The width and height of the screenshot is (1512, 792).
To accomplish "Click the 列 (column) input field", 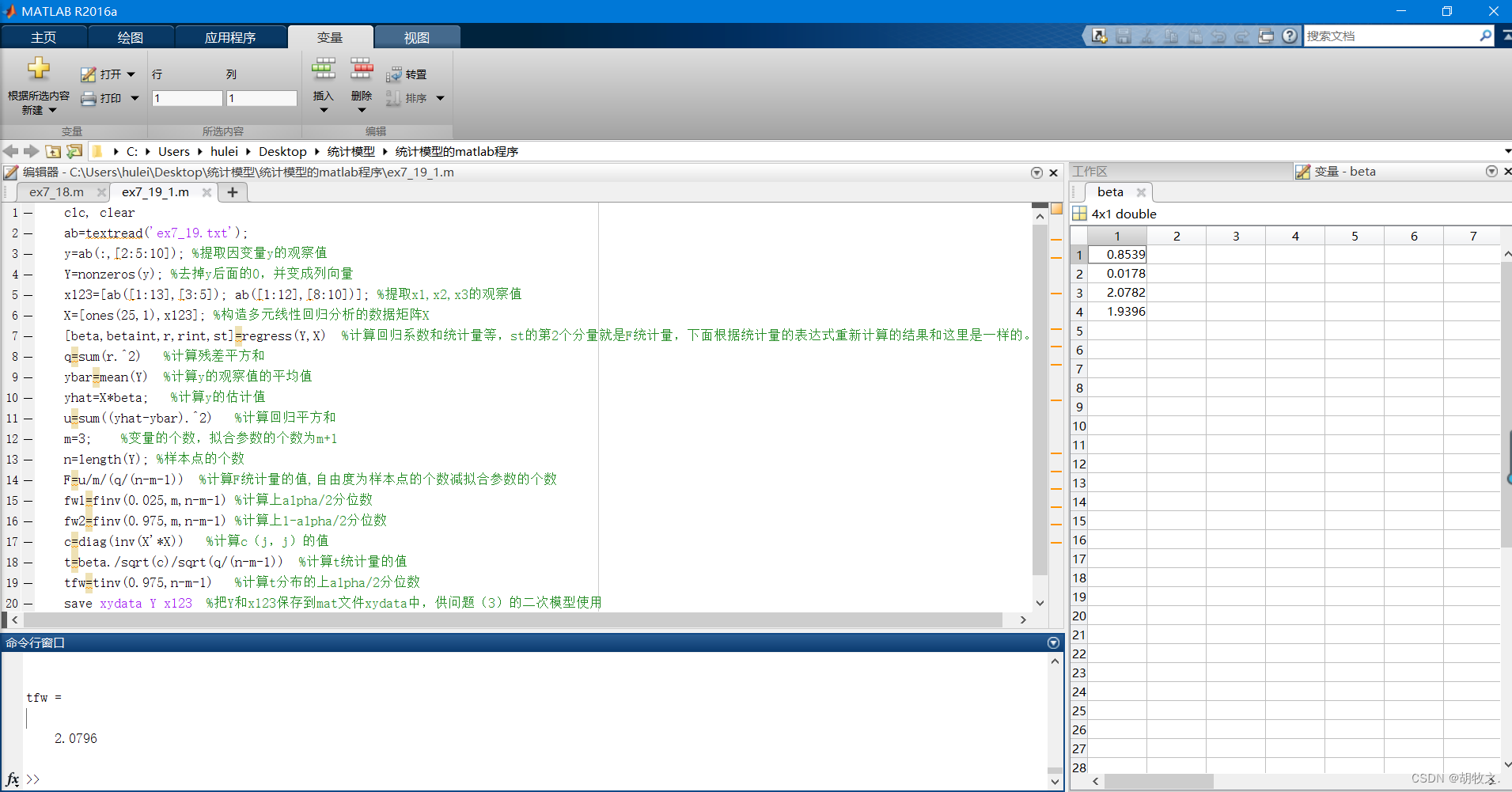I will [261, 98].
